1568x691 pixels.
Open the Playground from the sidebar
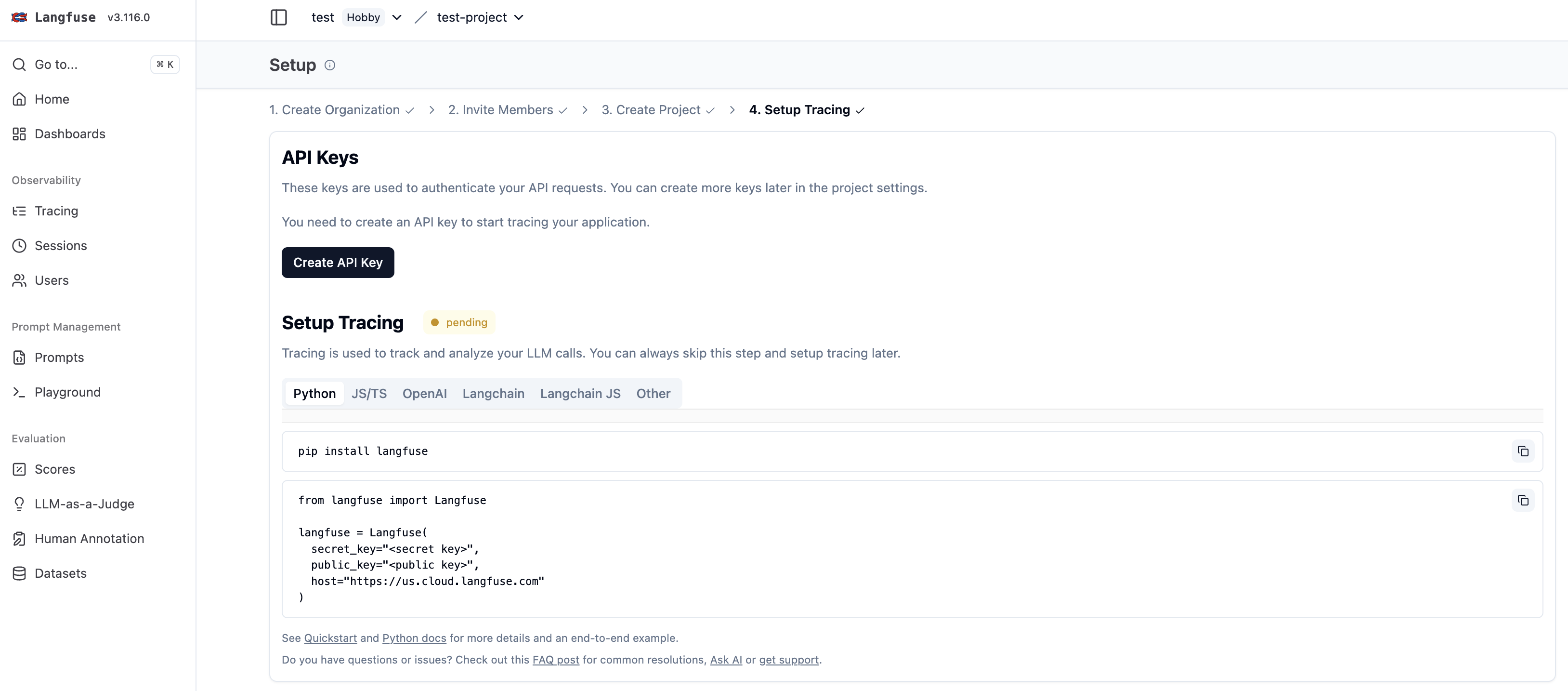point(67,392)
